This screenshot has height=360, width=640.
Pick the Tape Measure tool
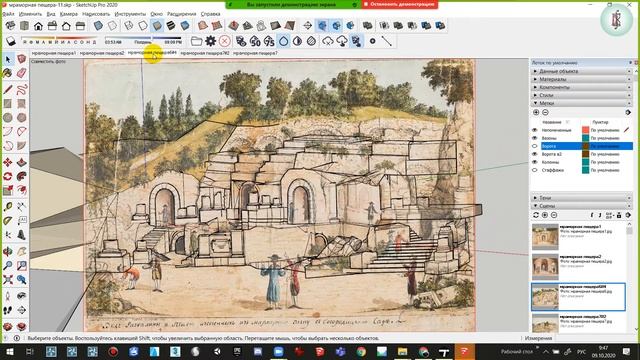8,207
